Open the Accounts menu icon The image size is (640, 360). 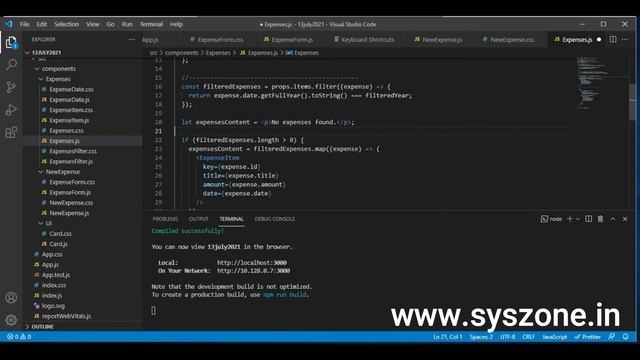coord(11,297)
